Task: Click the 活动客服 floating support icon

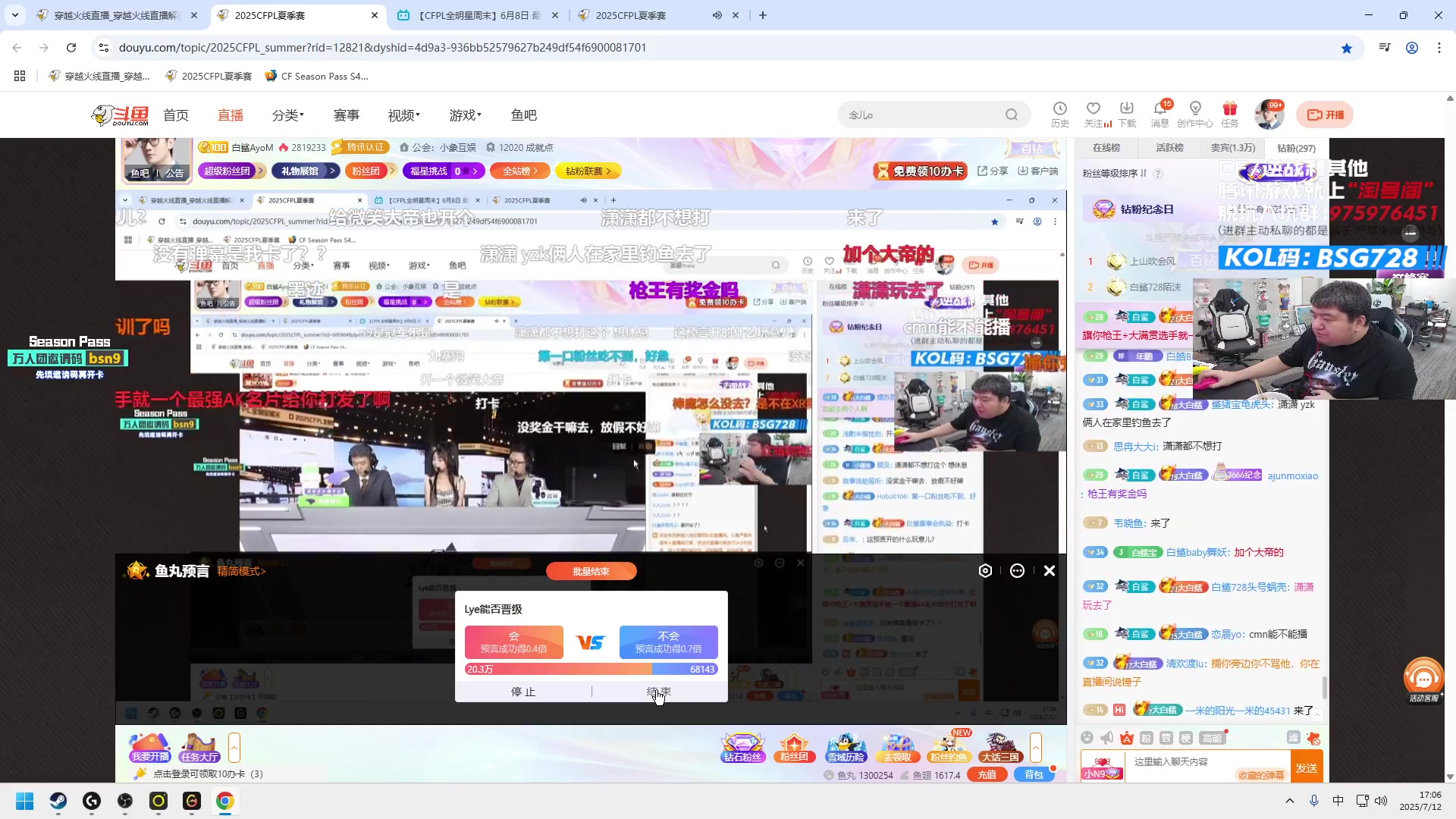Action: [1423, 679]
